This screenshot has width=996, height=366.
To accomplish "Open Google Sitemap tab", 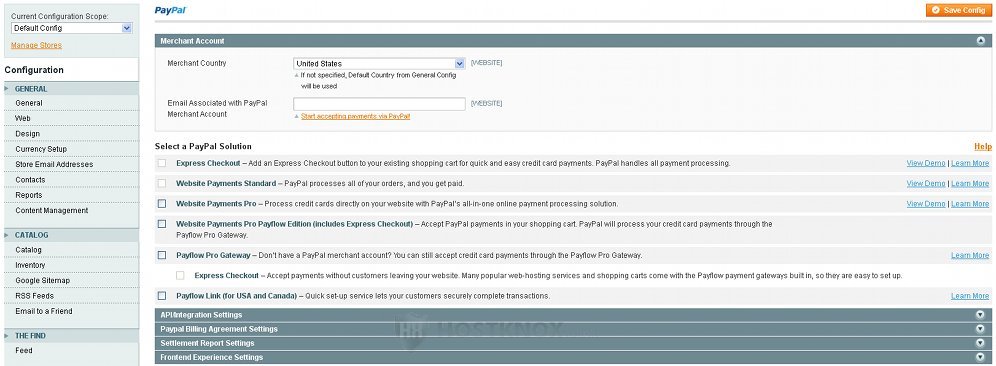I will (x=71, y=280).
